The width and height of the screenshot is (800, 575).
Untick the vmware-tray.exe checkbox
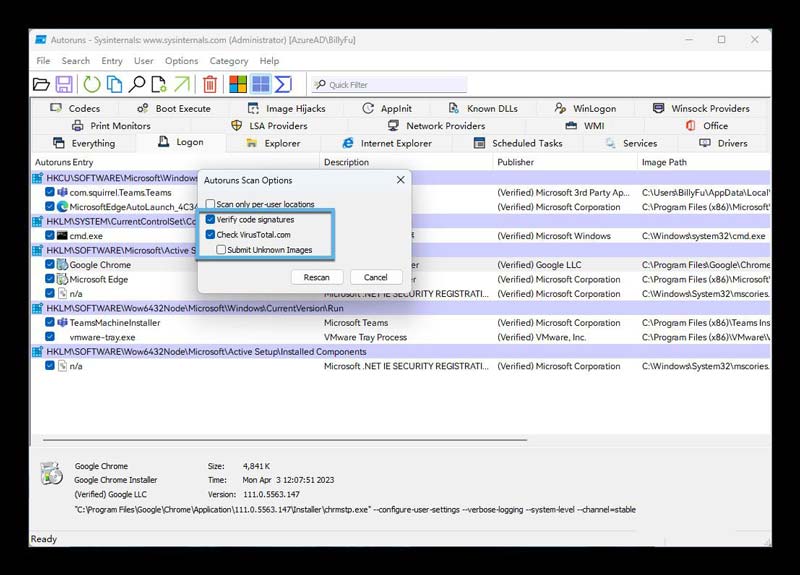tap(49, 337)
